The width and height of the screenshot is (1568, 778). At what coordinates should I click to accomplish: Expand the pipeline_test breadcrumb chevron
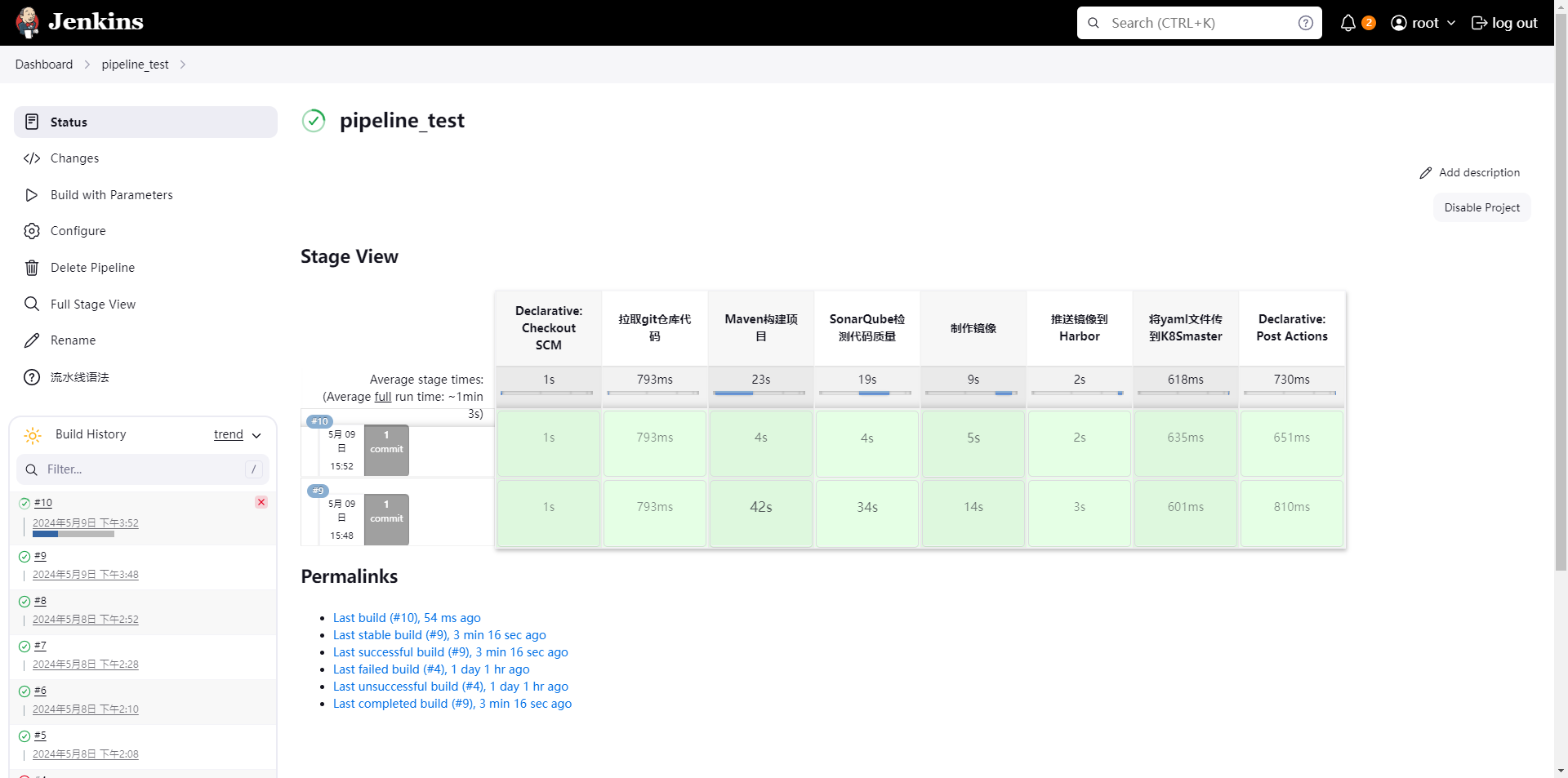(183, 64)
